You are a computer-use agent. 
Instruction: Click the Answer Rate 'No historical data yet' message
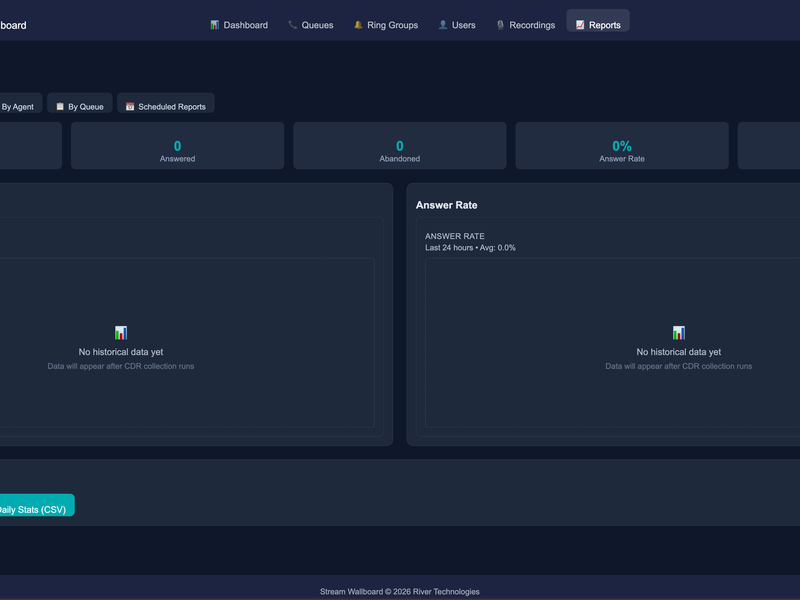(678, 352)
